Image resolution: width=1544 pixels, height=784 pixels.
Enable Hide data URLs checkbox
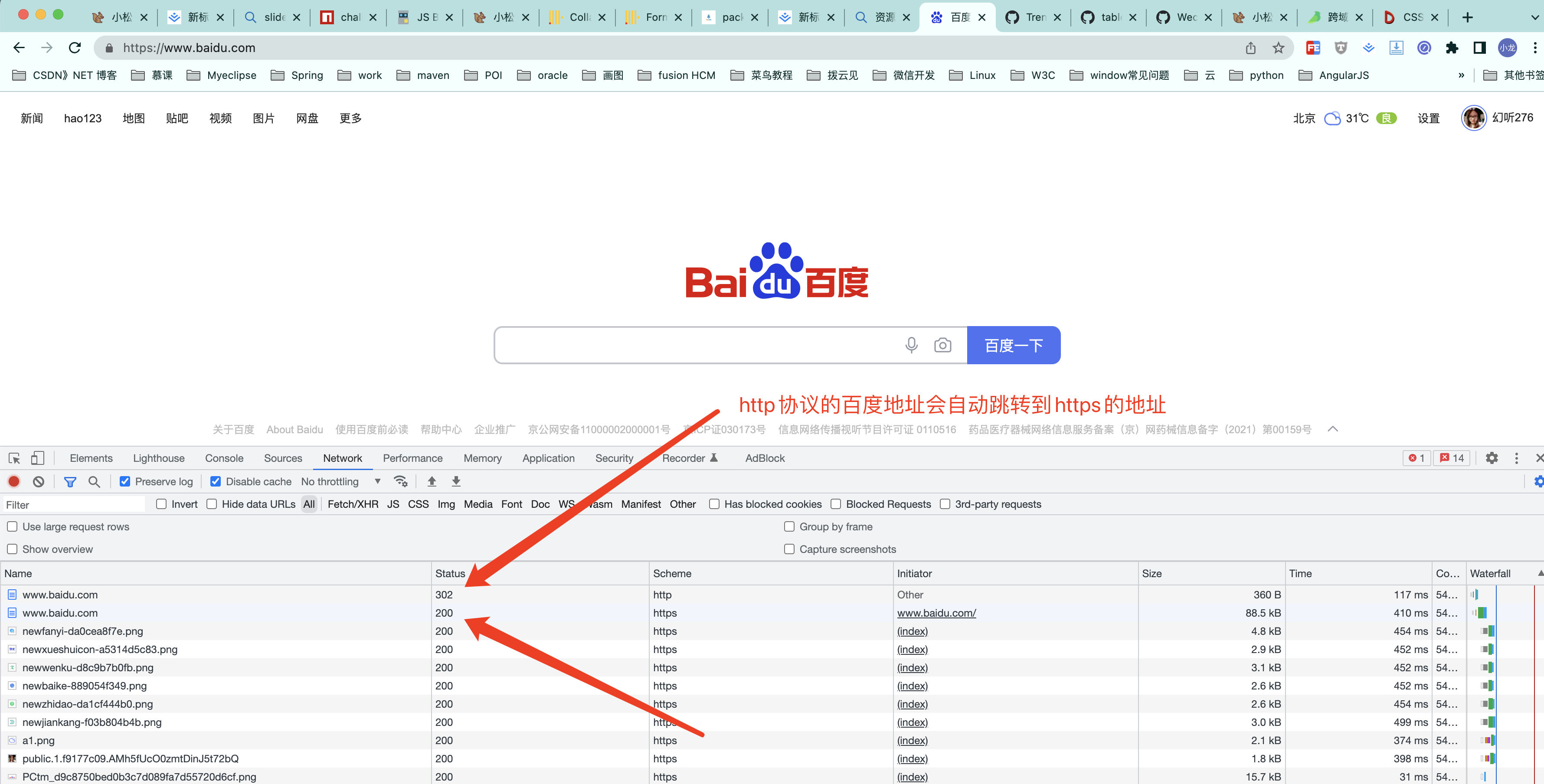tap(212, 504)
